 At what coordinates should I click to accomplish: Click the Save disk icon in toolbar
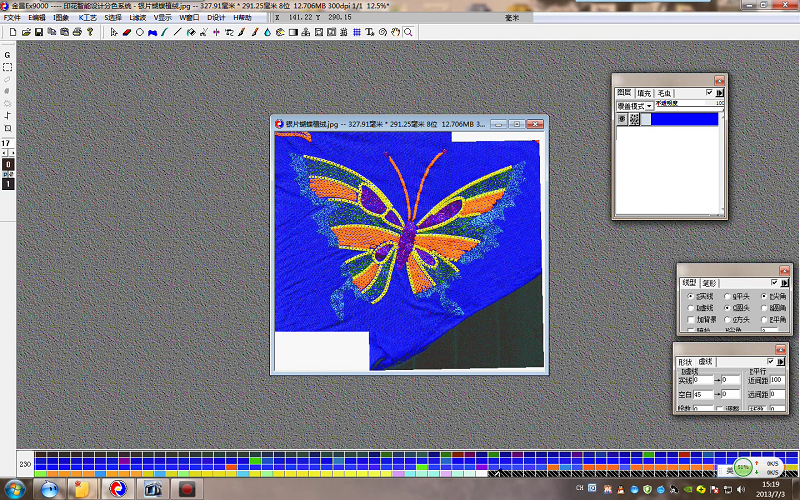(38, 32)
